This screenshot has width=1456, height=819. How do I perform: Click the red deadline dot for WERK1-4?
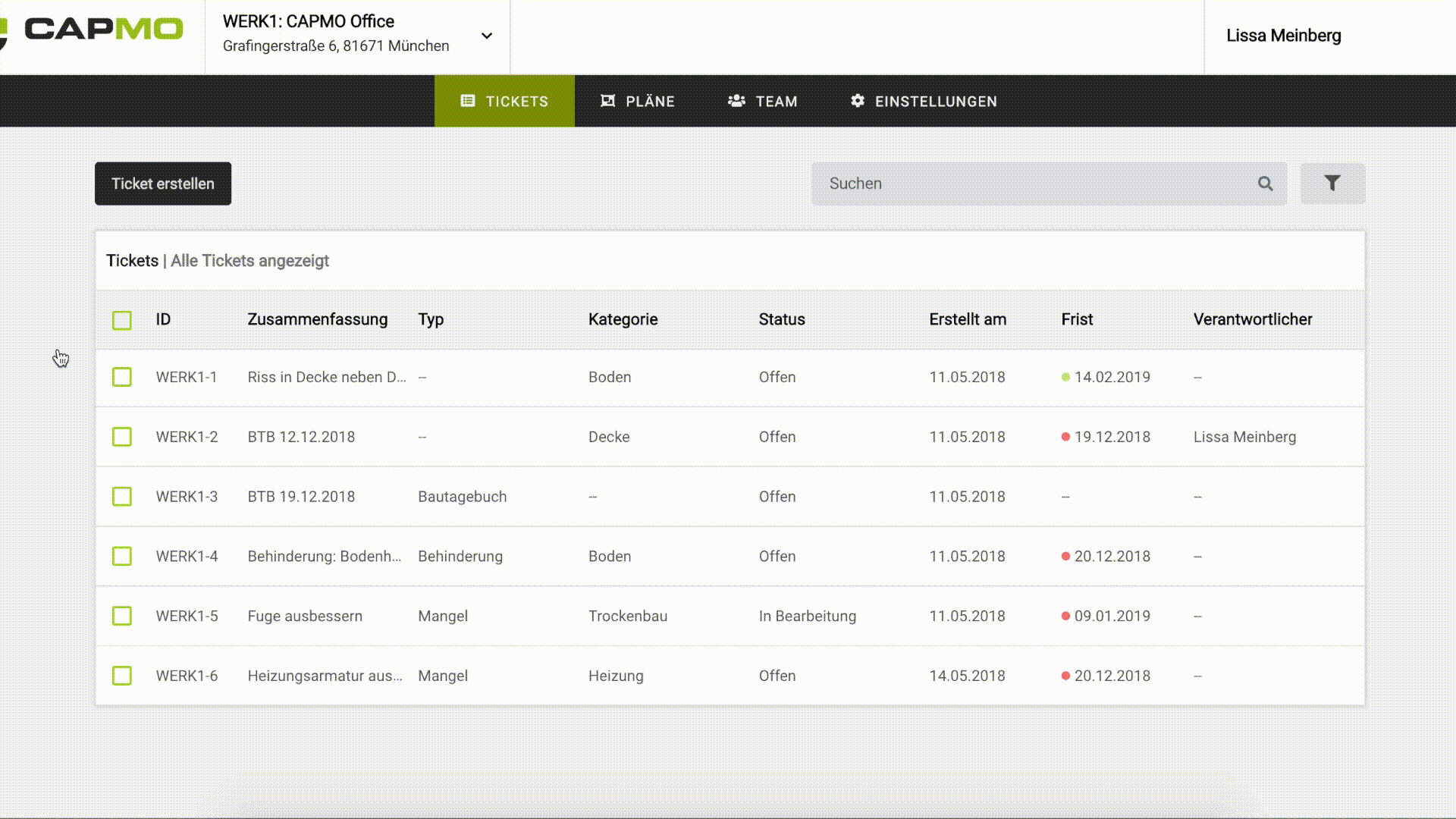1065,556
